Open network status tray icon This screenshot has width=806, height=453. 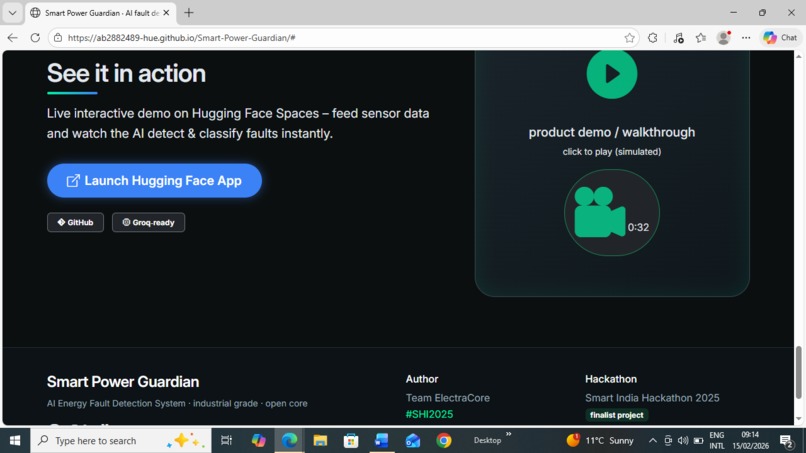click(668, 440)
